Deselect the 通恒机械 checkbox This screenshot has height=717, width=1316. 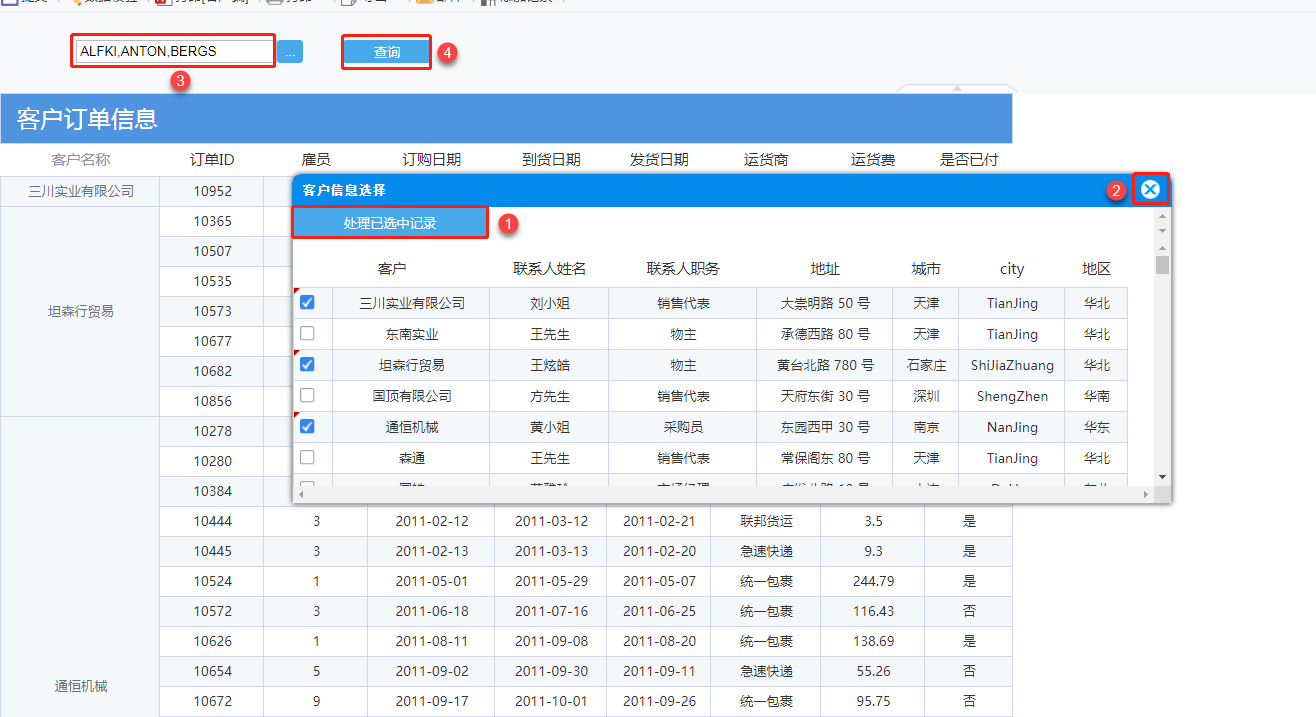click(308, 426)
